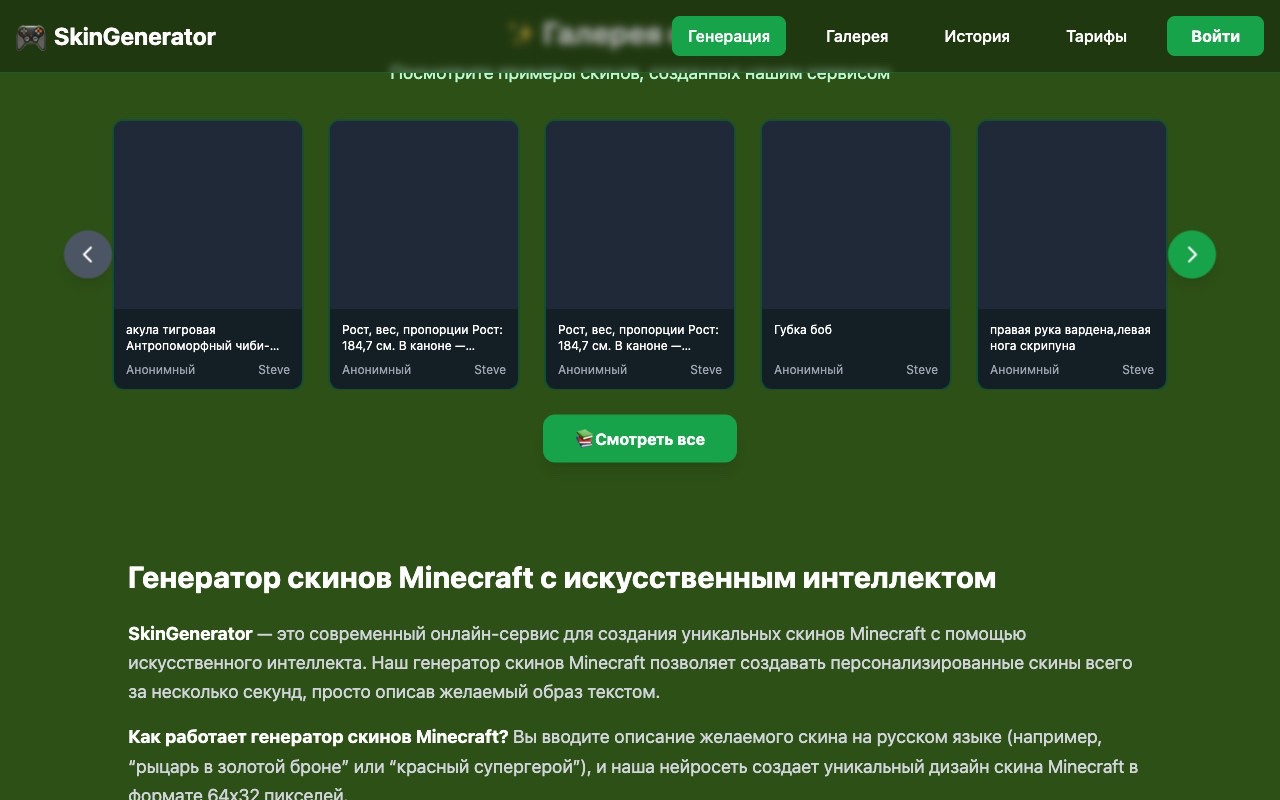
Task: Open the правая рука вардена skin thumbnail
Action: 1072,215
